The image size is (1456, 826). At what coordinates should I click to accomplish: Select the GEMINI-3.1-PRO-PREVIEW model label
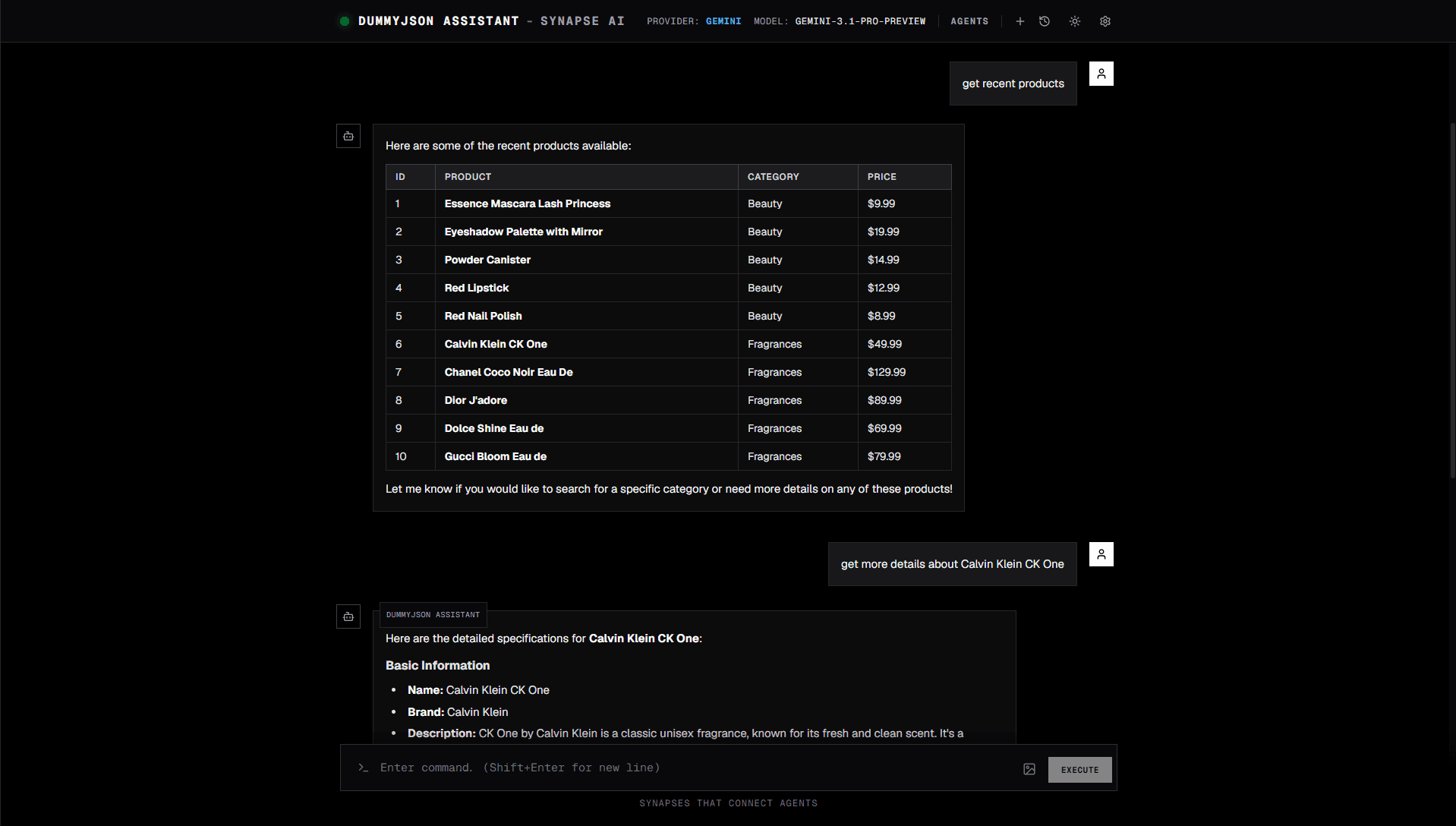pyautogui.click(x=860, y=21)
